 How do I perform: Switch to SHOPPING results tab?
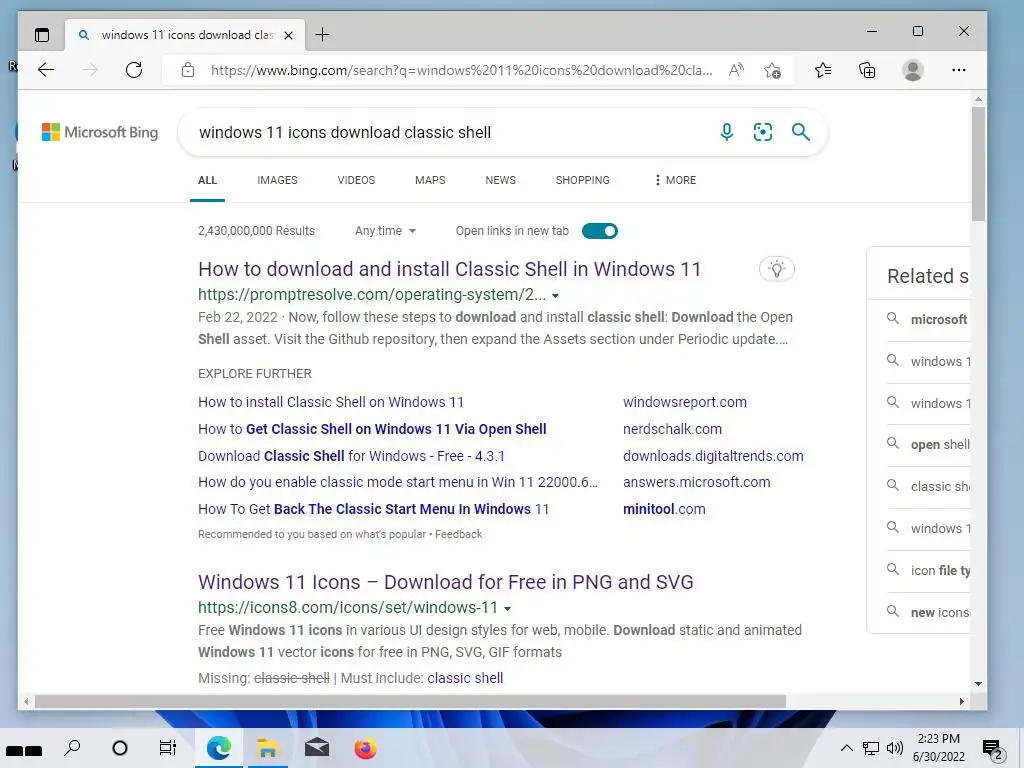pos(583,180)
